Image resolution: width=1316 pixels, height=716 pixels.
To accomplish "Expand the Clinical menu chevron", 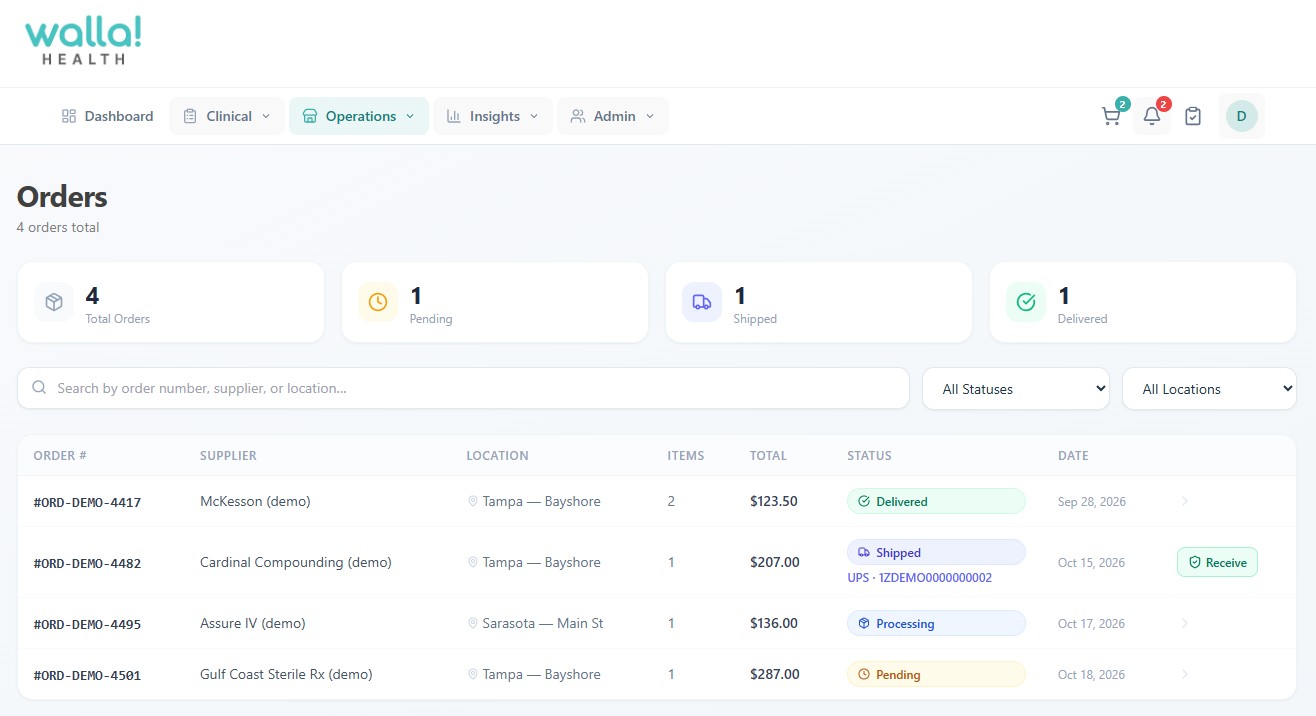I will point(266,116).
